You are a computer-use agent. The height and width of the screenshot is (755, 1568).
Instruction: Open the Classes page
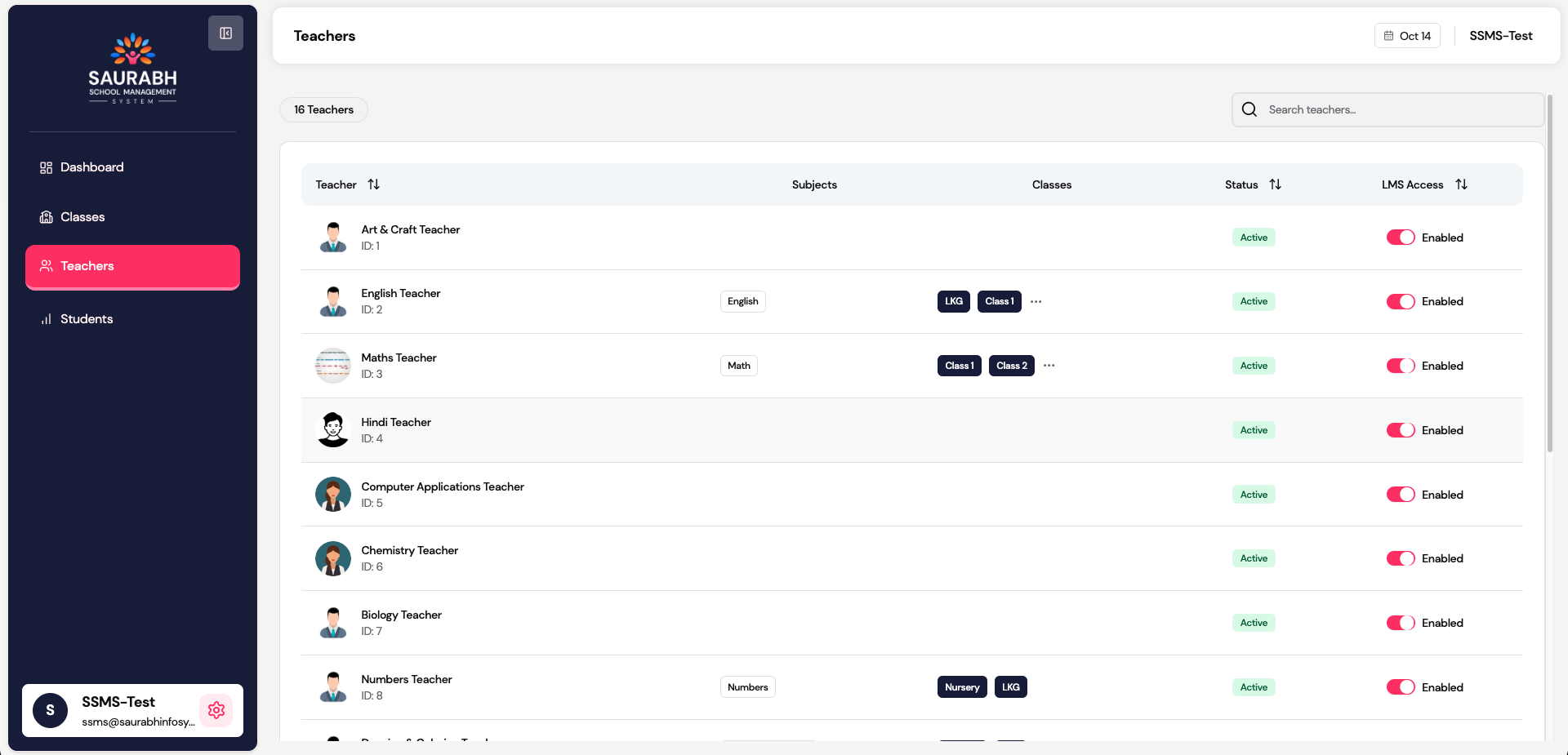tap(82, 217)
